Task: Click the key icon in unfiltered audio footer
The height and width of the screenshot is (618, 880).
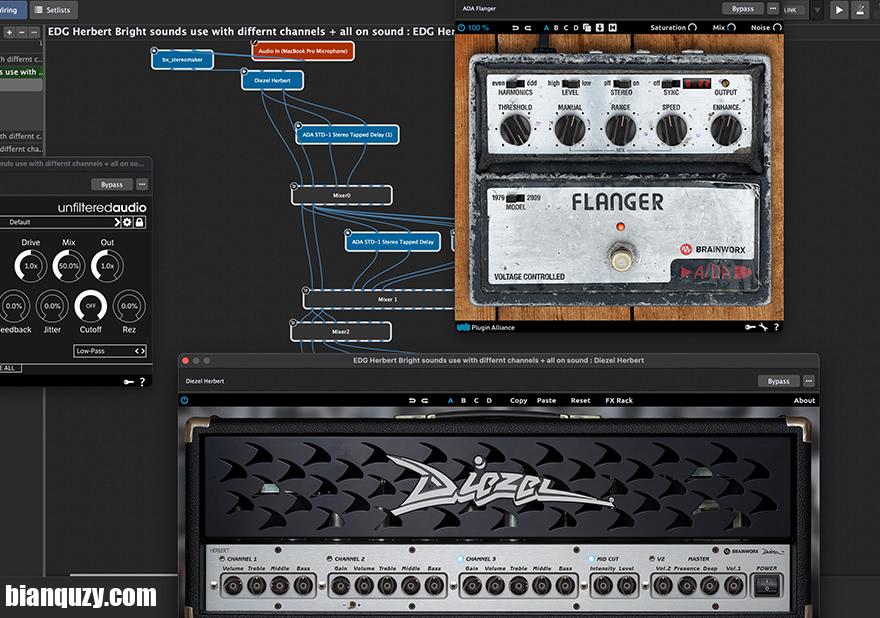Action: [x=129, y=382]
